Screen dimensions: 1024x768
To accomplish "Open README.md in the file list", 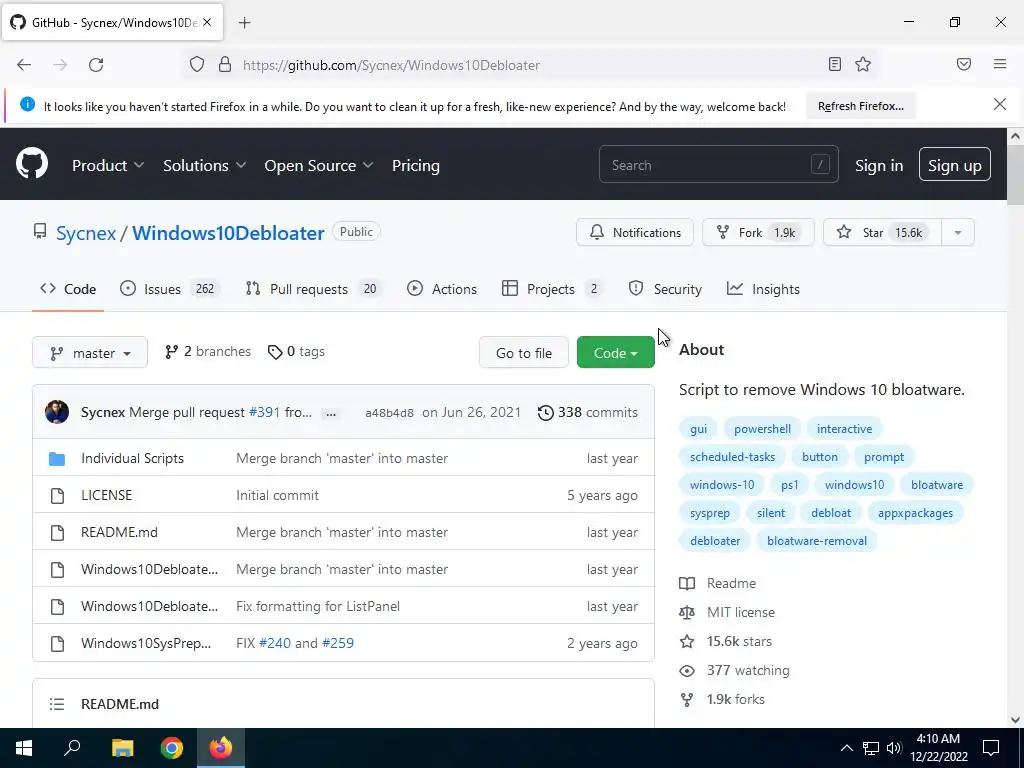I will point(119,532).
